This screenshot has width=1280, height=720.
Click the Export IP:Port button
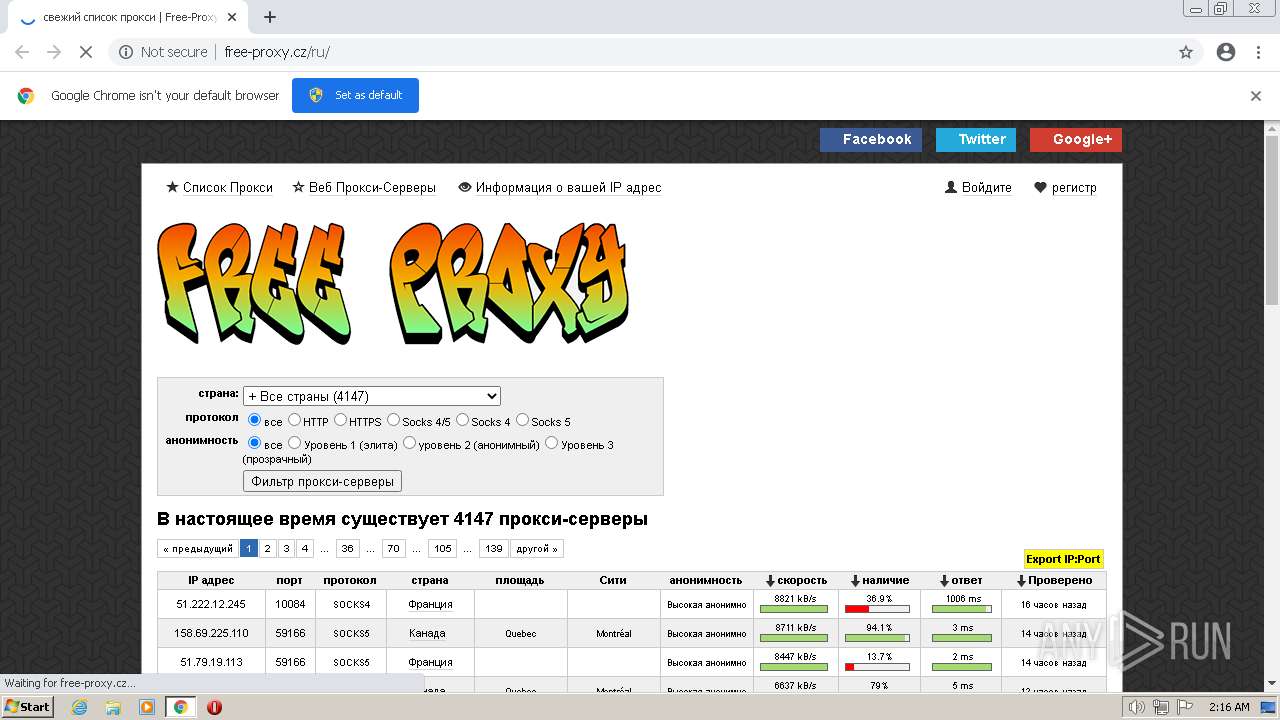[1064, 559]
